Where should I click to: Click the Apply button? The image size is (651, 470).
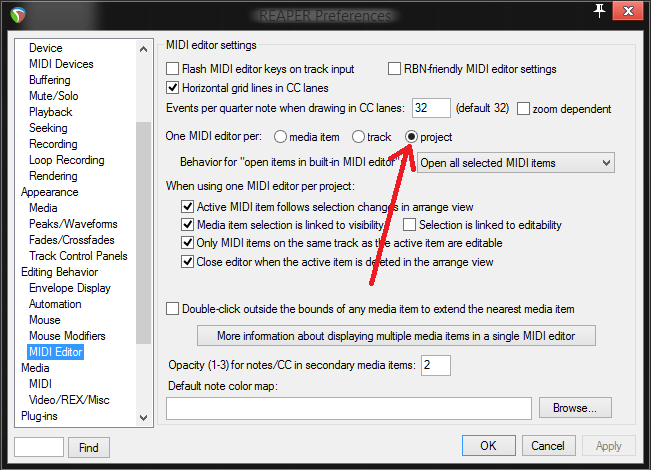pyautogui.click(x=609, y=446)
